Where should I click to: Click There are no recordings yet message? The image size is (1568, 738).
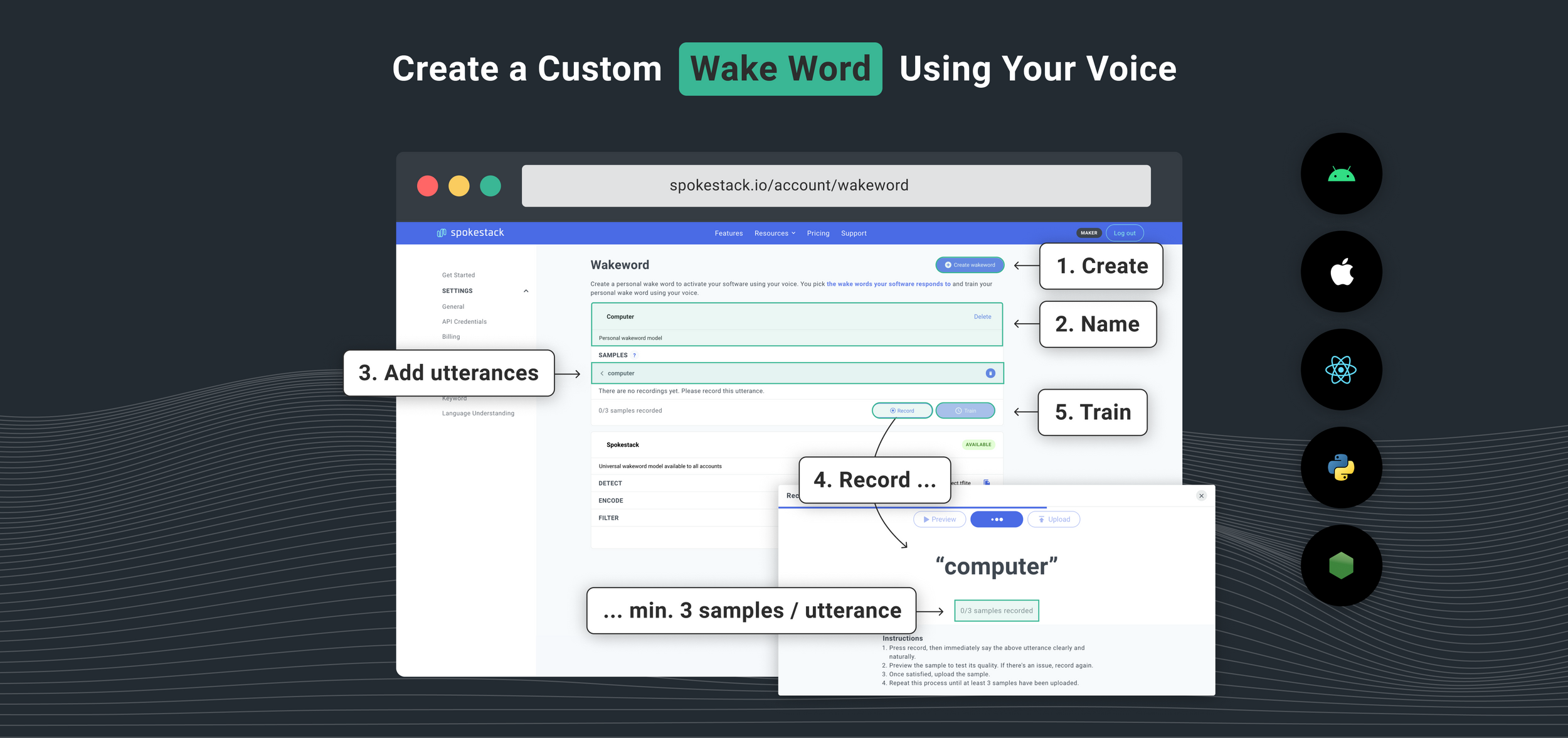coord(681,391)
